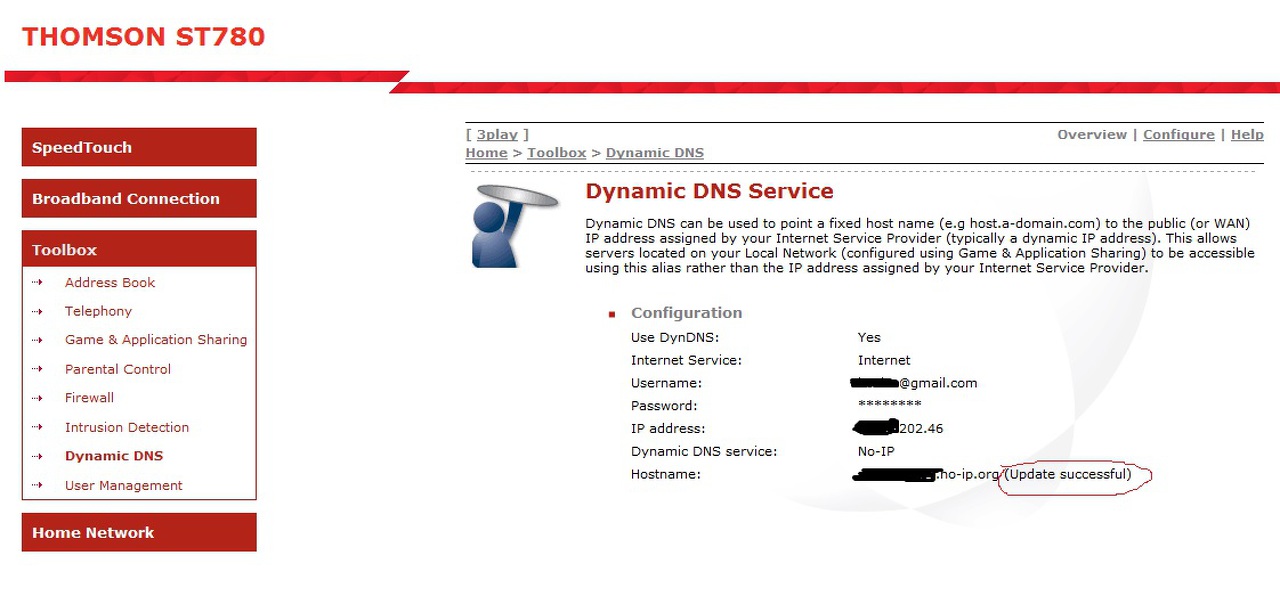Image resolution: width=1280 pixels, height=596 pixels.
Task: Click the Internet Service value Internet
Action: click(884, 360)
